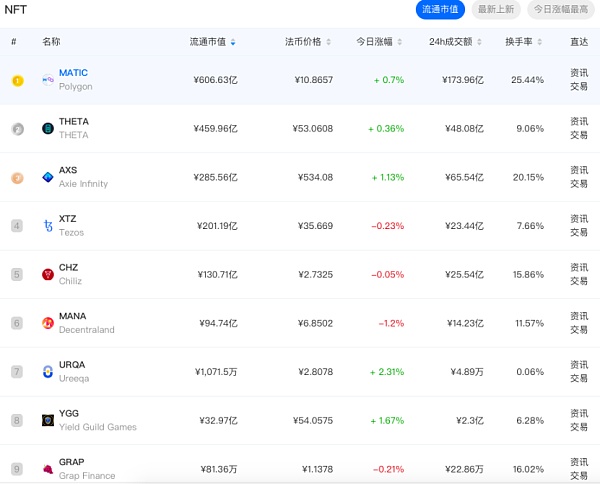Switch to the 最新上新 tab
The width and height of the screenshot is (600, 484).
click(x=496, y=9)
